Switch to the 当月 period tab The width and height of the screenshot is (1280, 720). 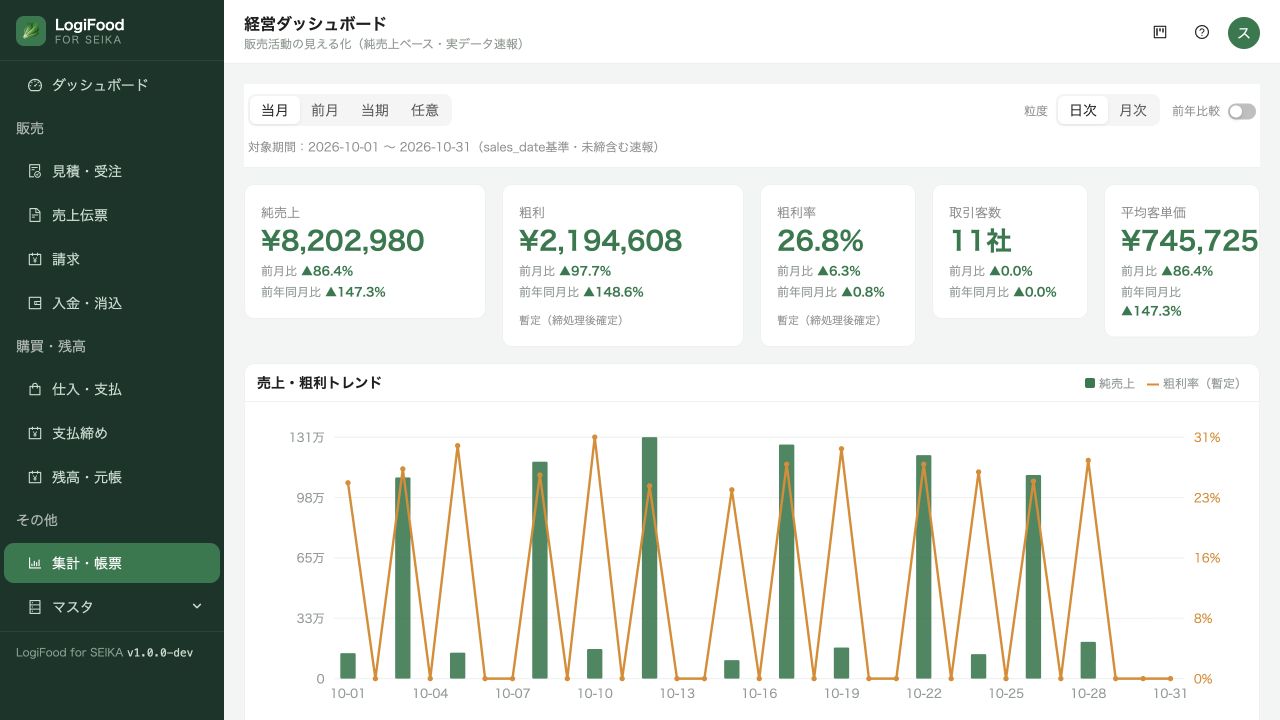(275, 110)
